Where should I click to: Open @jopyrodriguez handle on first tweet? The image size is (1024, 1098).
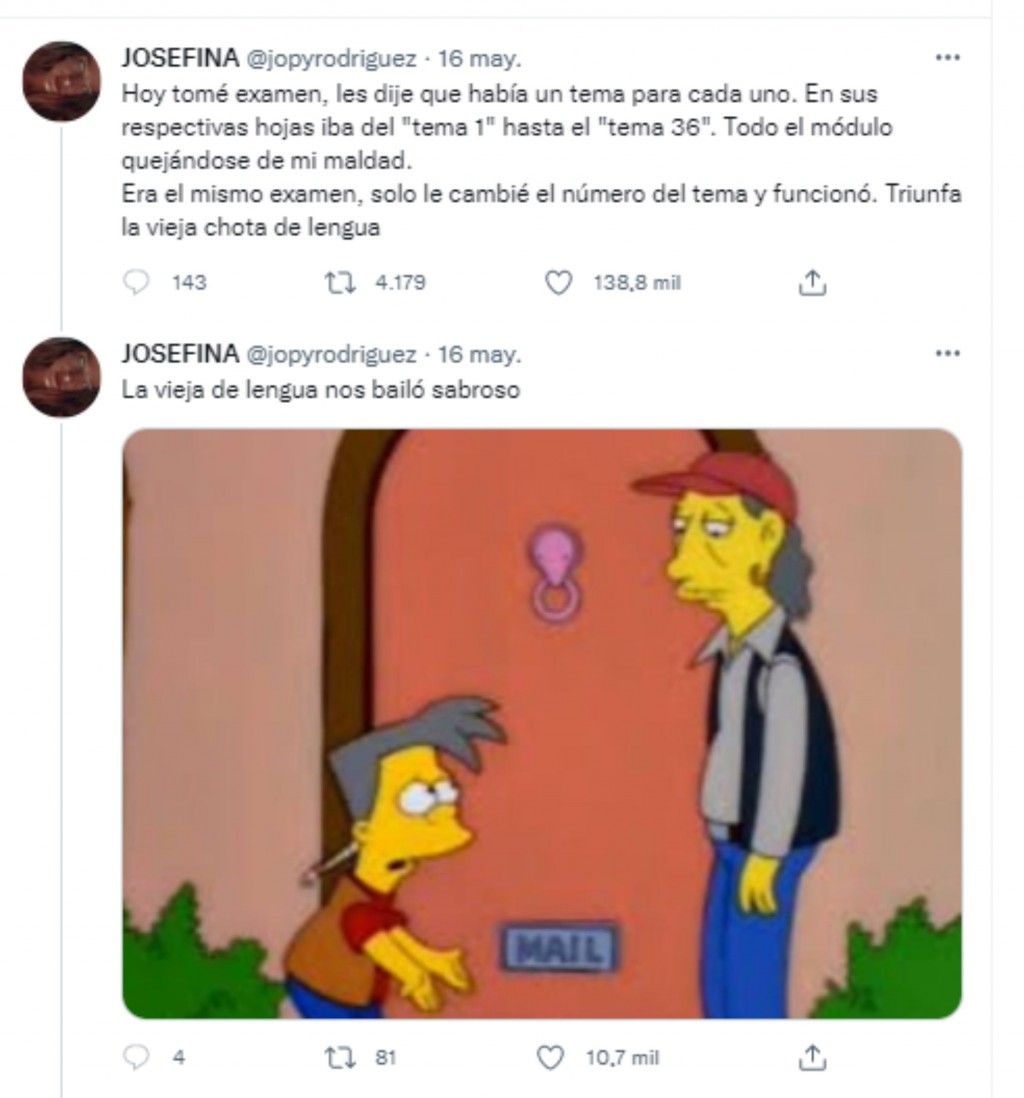click(331, 58)
